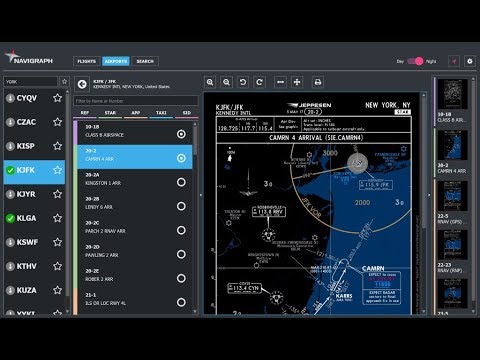The image size is (480, 360).
Task: Click the Navigraph logo
Action: [x=29, y=58]
